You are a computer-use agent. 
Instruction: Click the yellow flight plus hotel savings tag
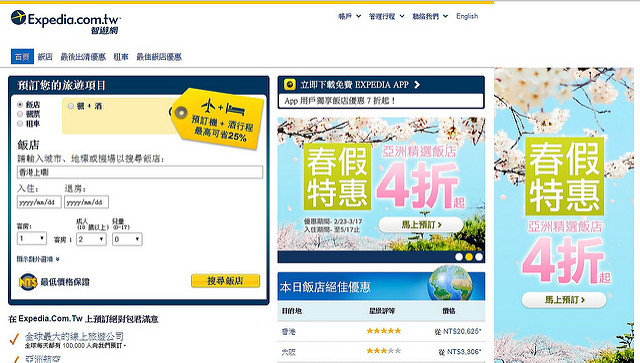[218, 118]
